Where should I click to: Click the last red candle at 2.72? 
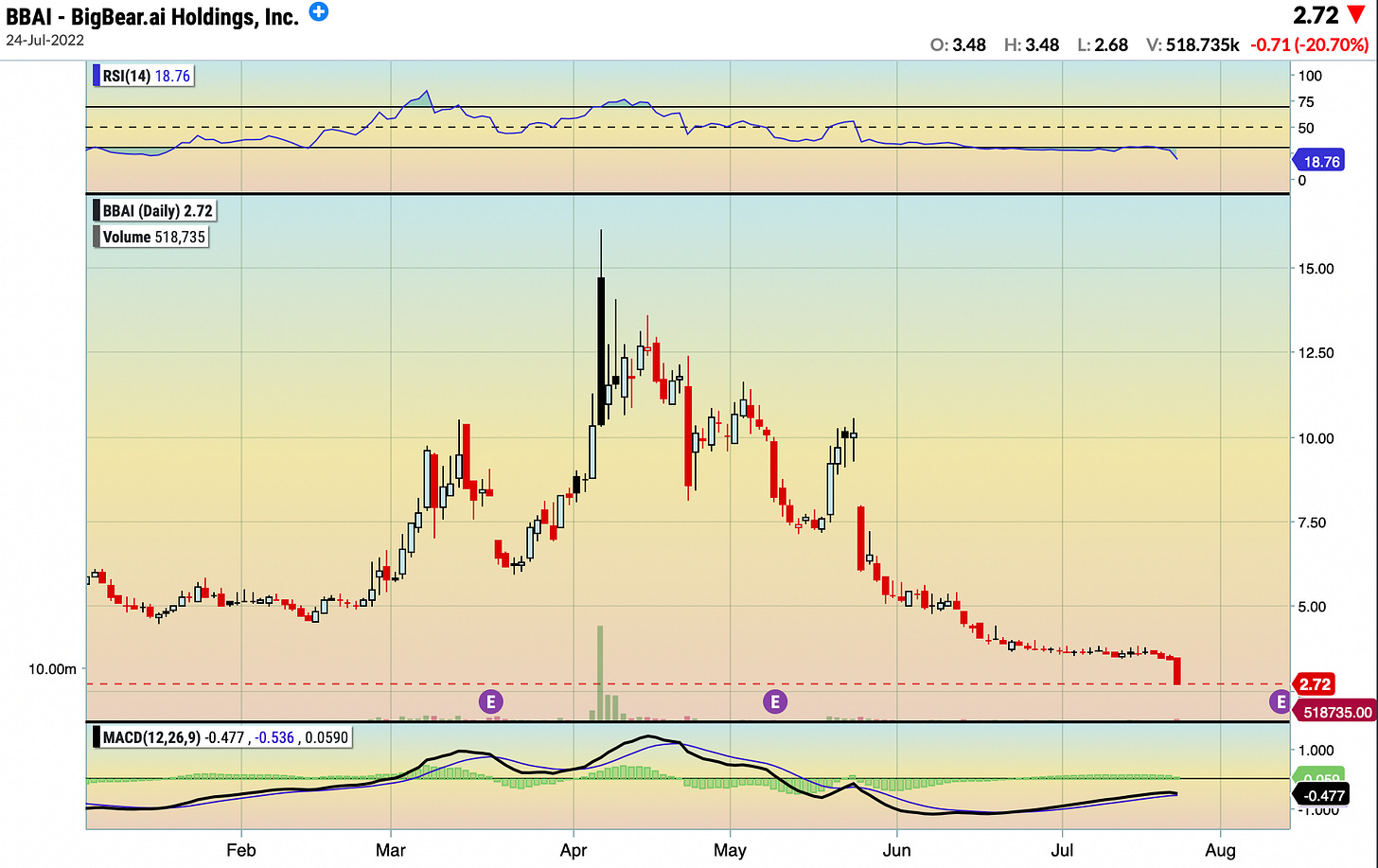pyautogui.click(x=1177, y=671)
